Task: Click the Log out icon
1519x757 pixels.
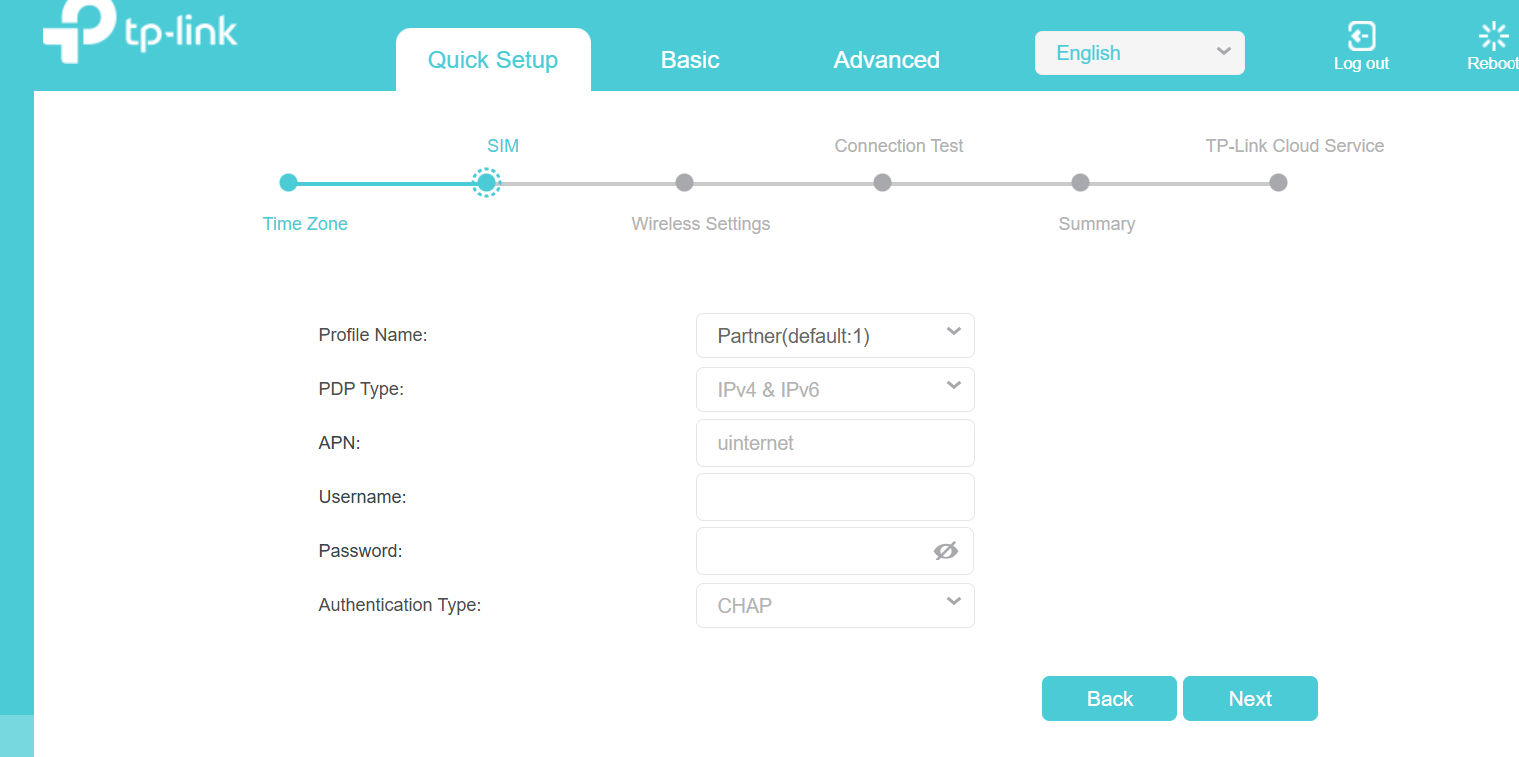Action: click(1361, 36)
